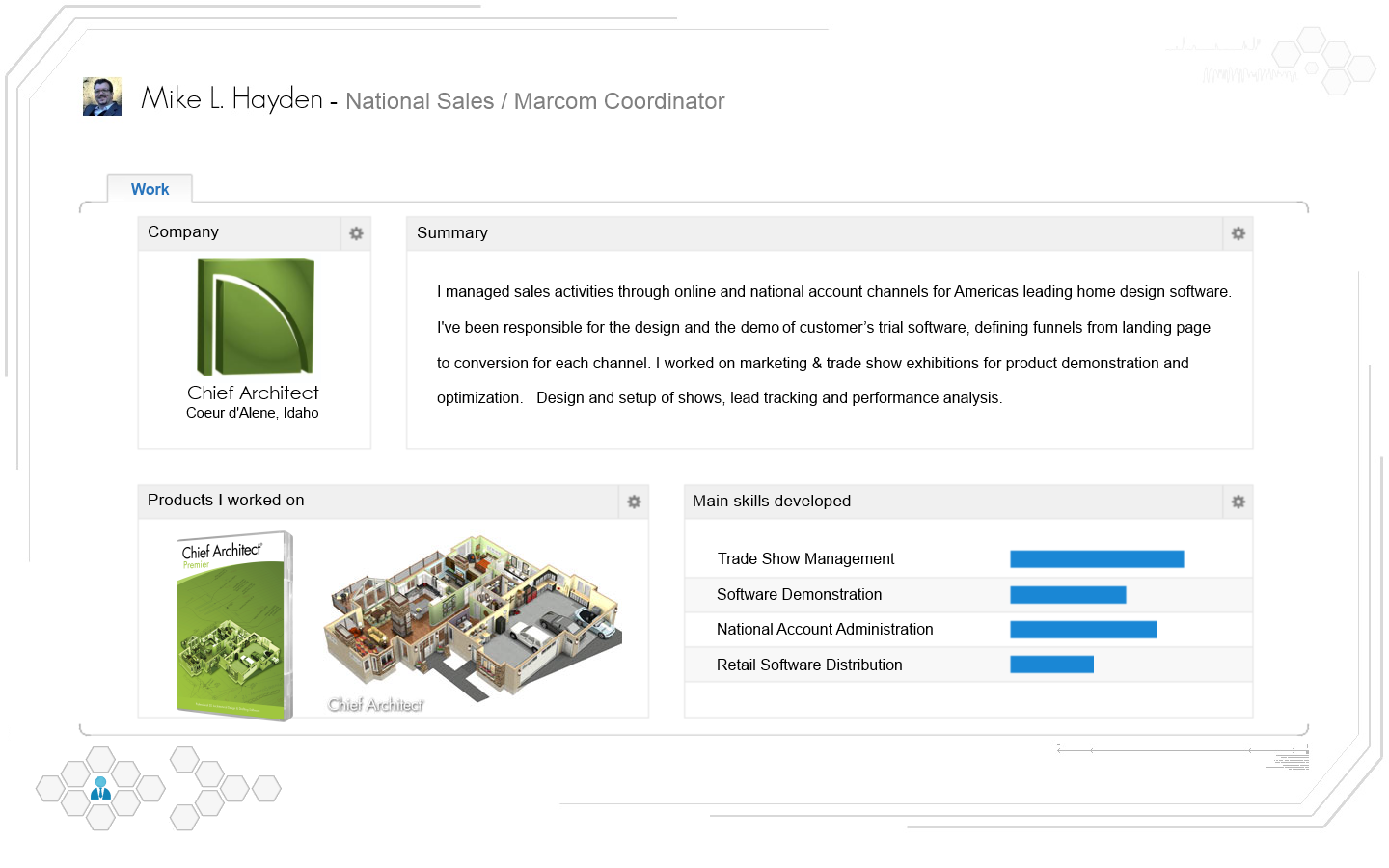Click the Company panel gear icon
The width and height of the screenshot is (1389, 868).
[356, 233]
